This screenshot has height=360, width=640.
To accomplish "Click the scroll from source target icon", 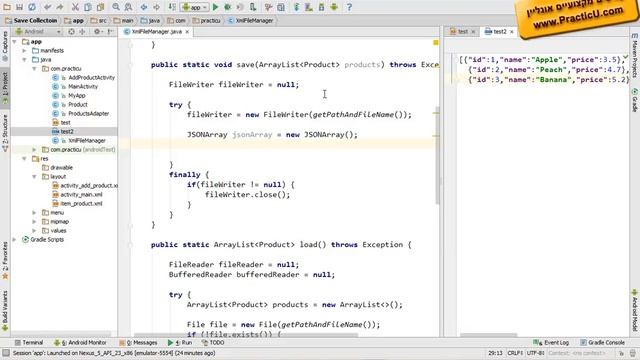I will click(71, 31).
